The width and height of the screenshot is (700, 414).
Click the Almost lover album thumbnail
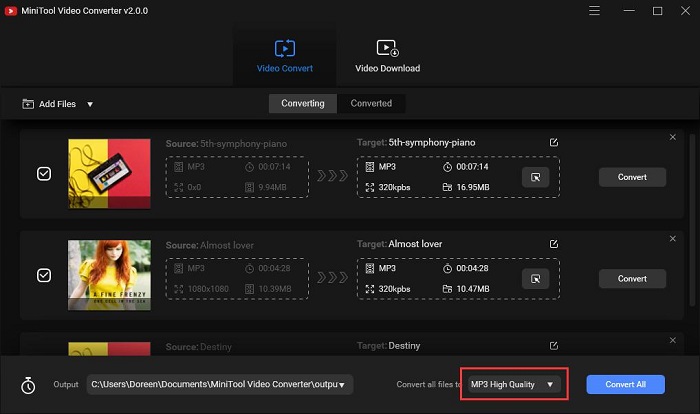[109, 275]
